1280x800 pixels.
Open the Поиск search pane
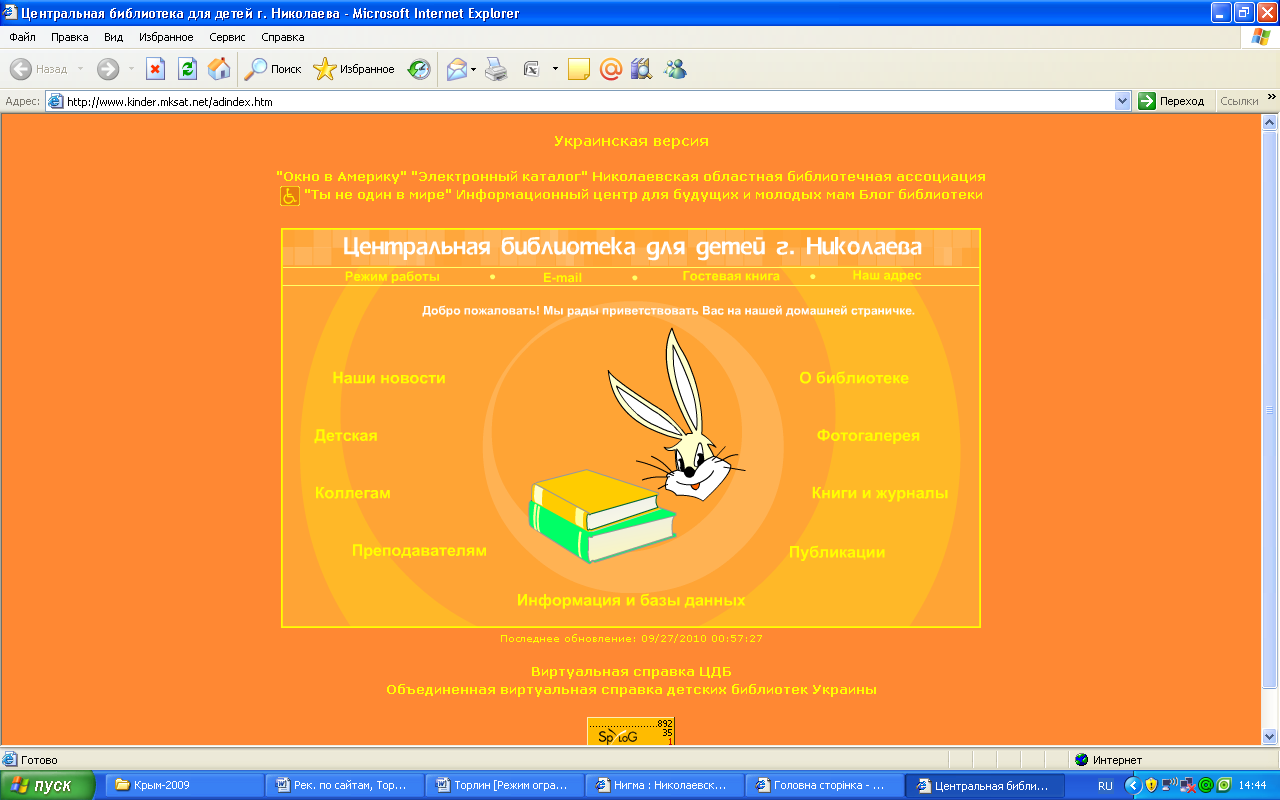click(273, 69)
